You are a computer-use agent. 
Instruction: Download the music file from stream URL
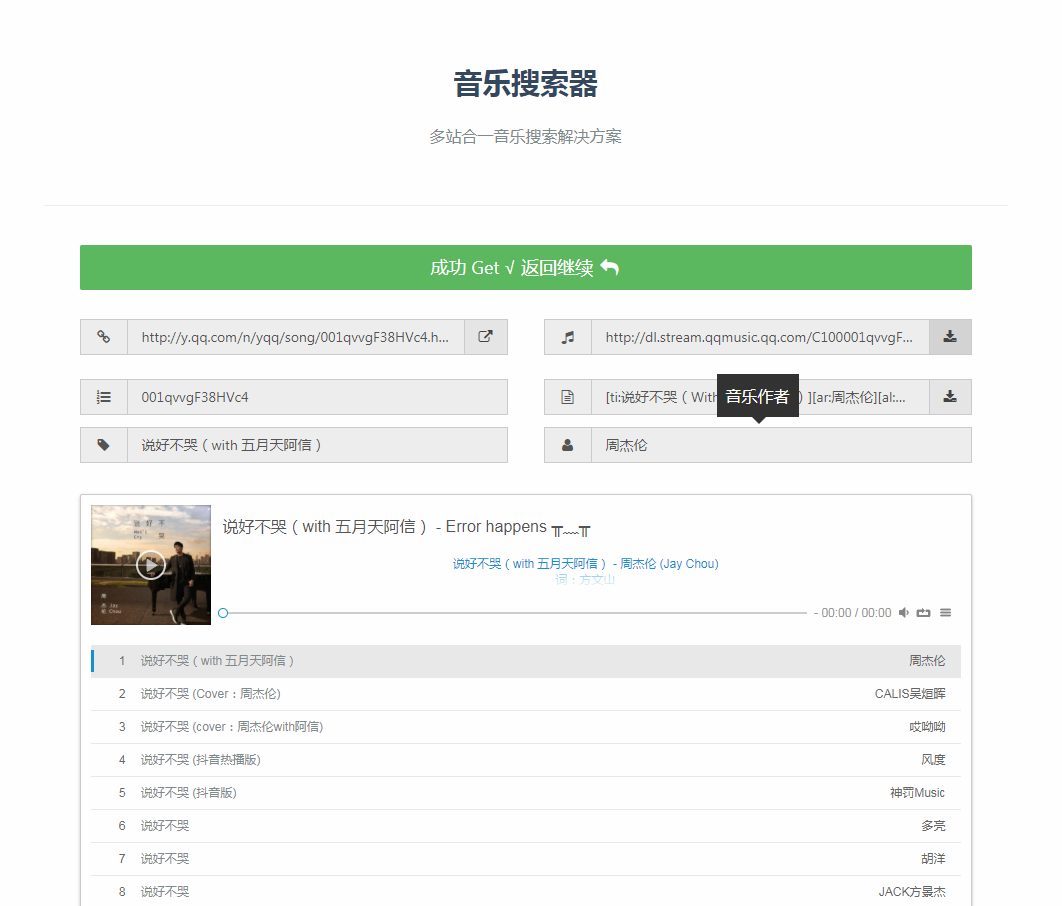pos(950,337)
